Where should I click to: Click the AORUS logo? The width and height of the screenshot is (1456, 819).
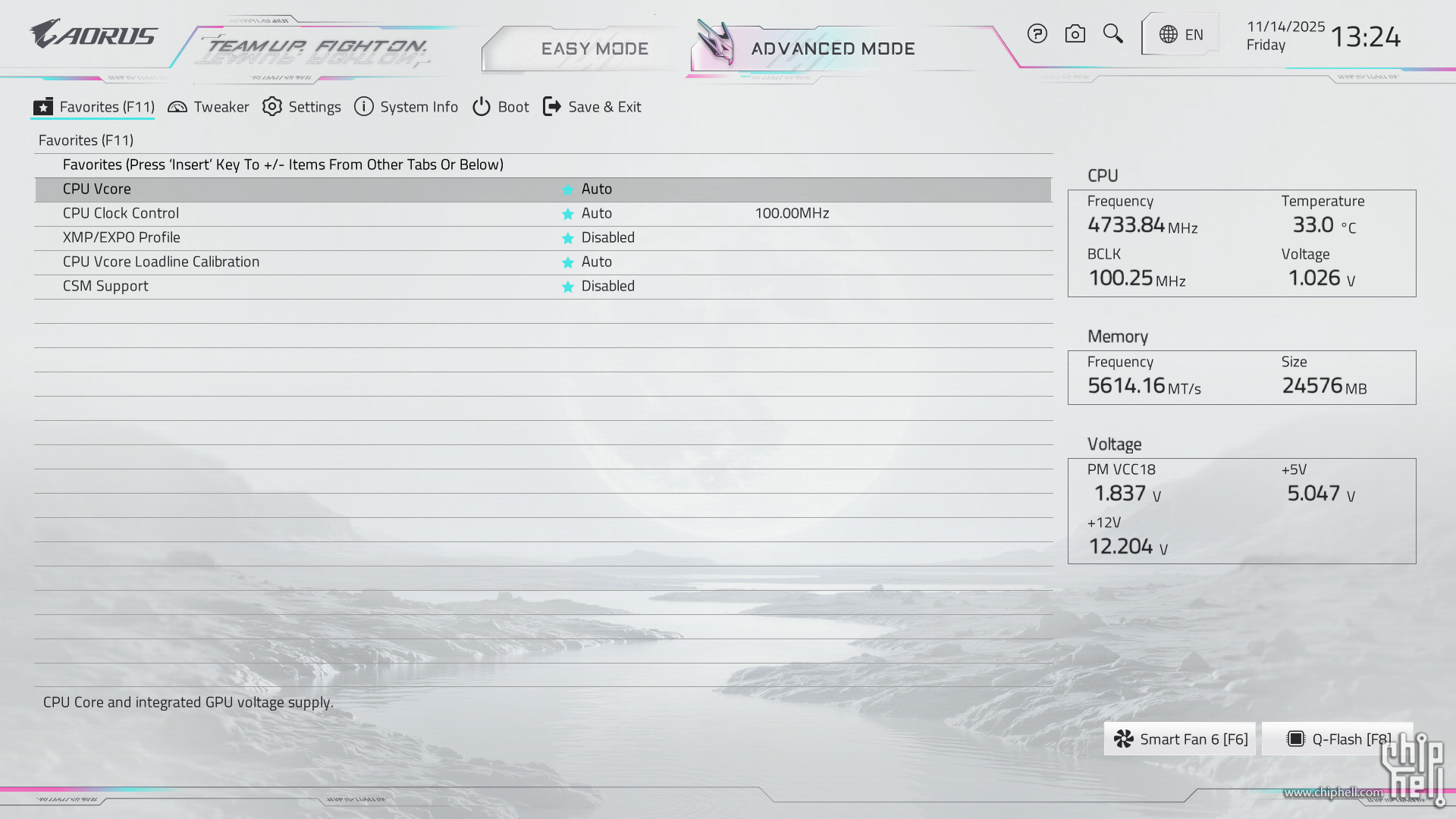coord(93,35)
